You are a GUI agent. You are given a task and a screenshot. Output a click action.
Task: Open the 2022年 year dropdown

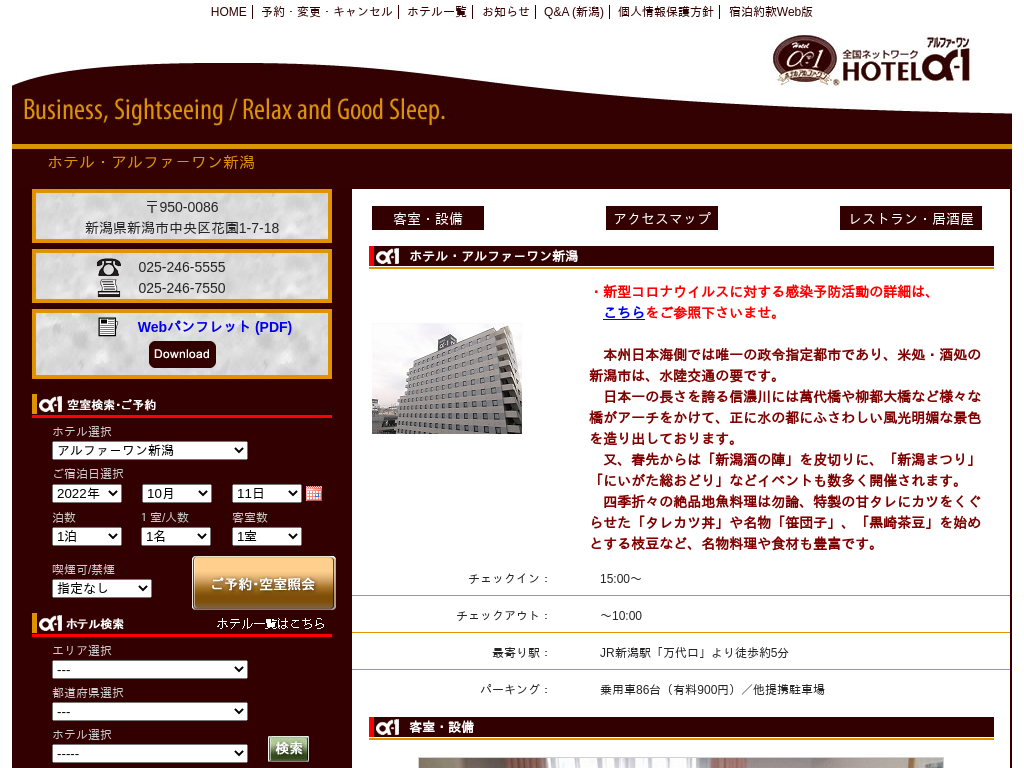(x=87, y=494)
